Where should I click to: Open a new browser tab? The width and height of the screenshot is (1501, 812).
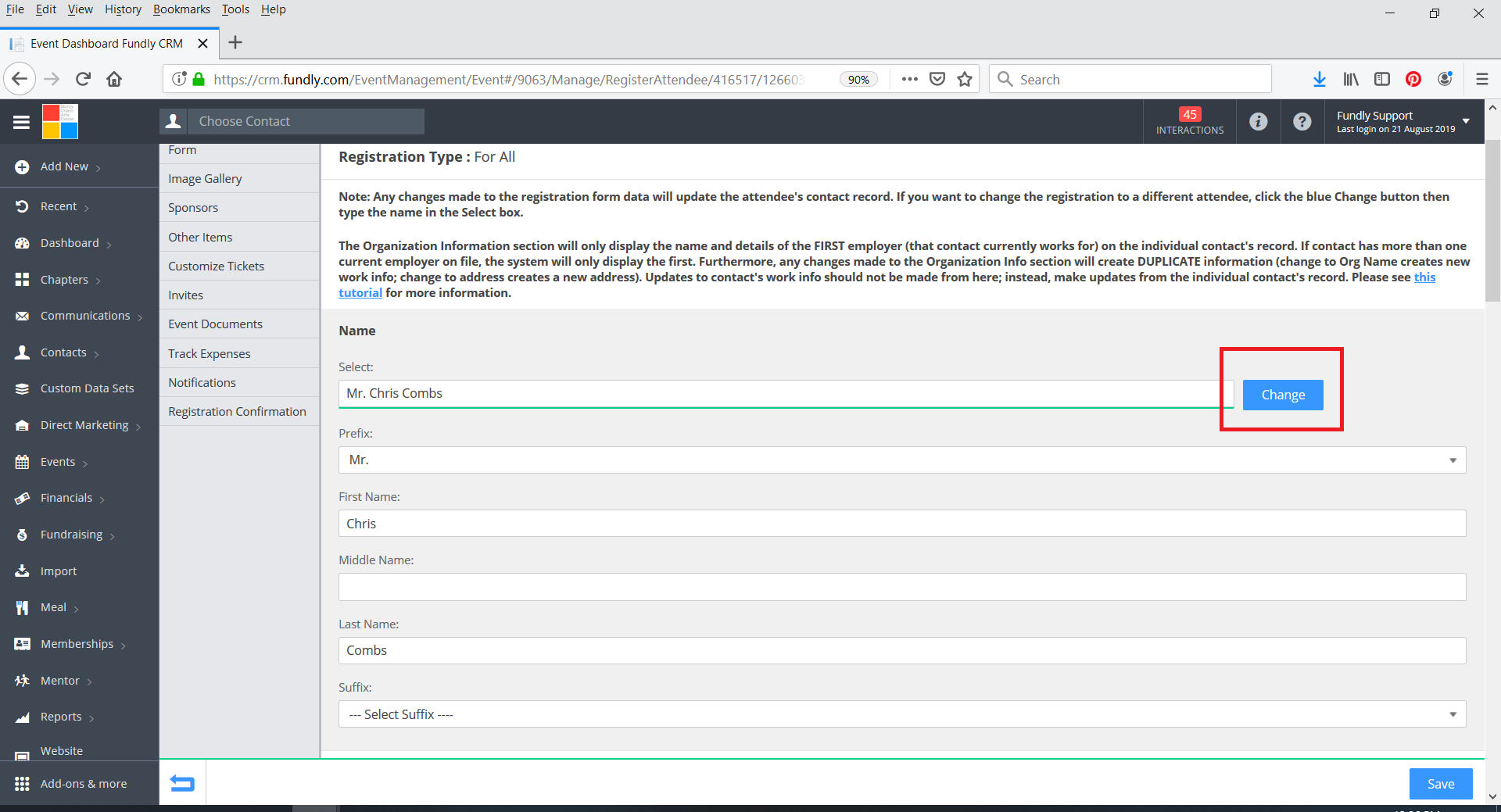[235, 43]
